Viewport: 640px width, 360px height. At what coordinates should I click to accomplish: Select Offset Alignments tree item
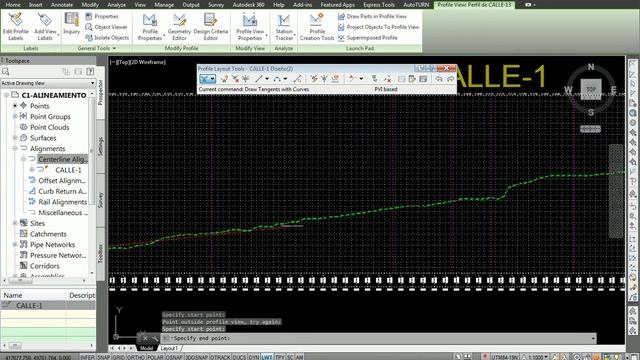62,180
